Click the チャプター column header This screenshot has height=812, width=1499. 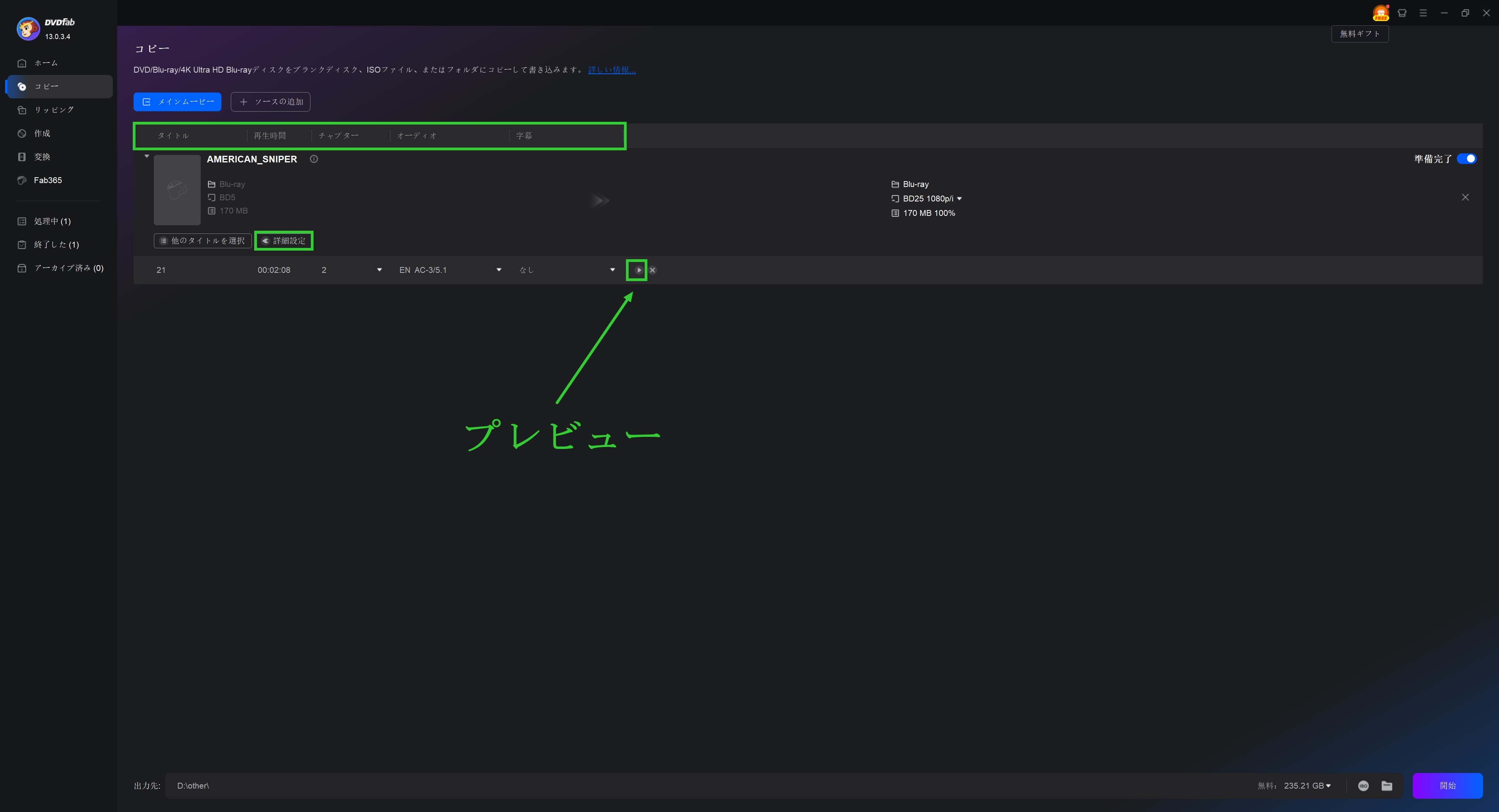pyautogui.click(x=339, y=135)
